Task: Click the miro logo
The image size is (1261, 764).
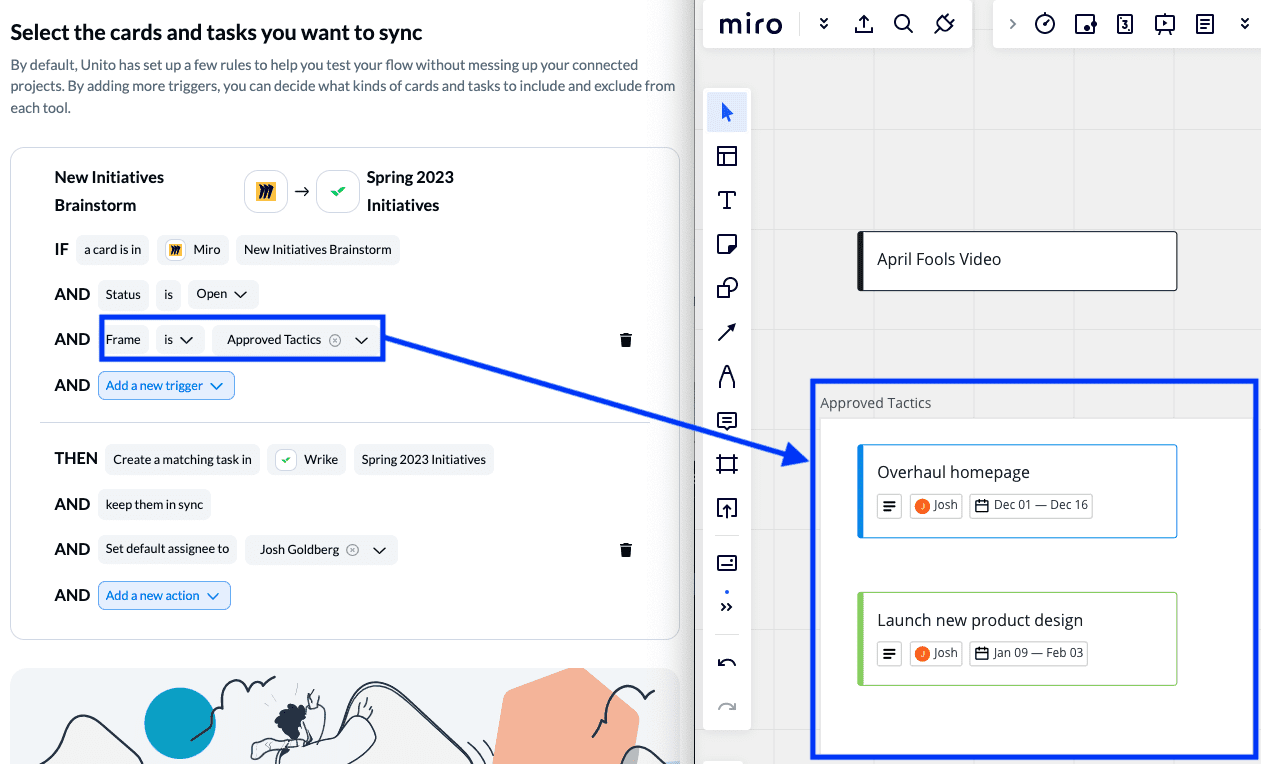Action: (x=751, y=24)
